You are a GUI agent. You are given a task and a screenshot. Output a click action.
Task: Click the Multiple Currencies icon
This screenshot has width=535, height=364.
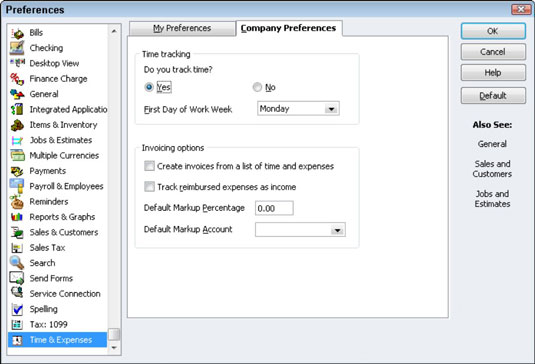17,156
